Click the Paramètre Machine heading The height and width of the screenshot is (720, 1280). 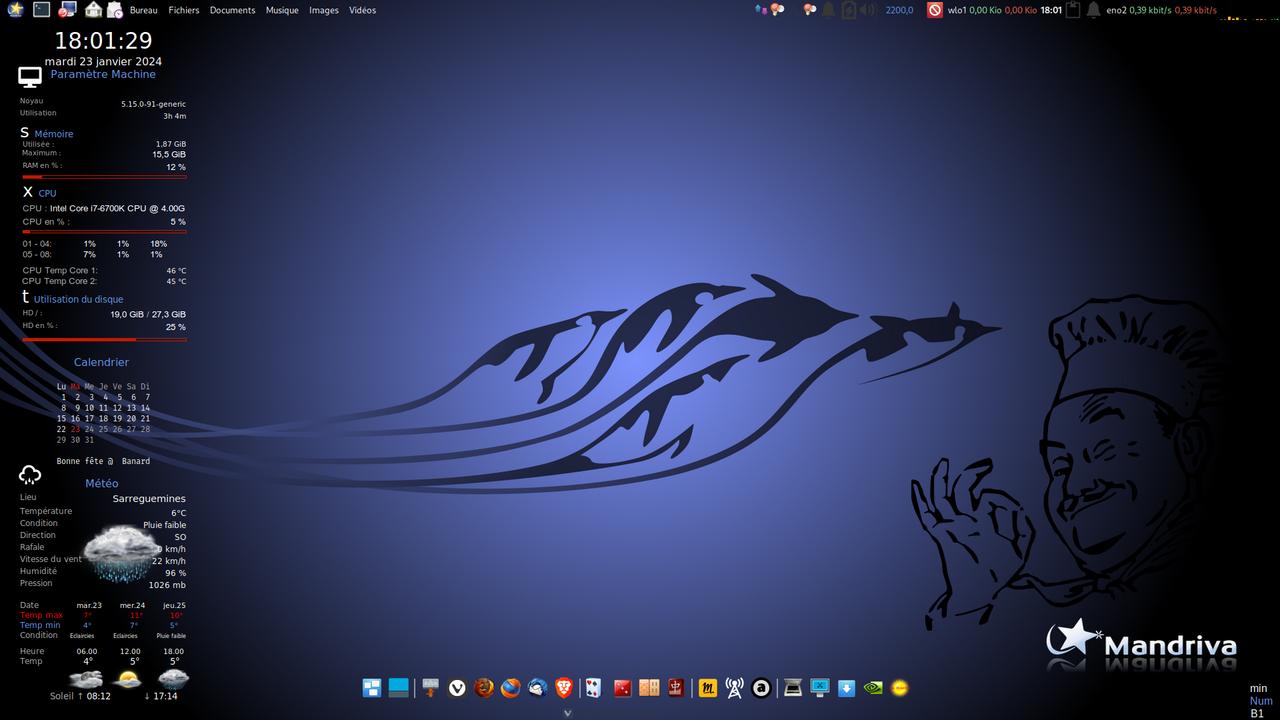pos(103,74)
